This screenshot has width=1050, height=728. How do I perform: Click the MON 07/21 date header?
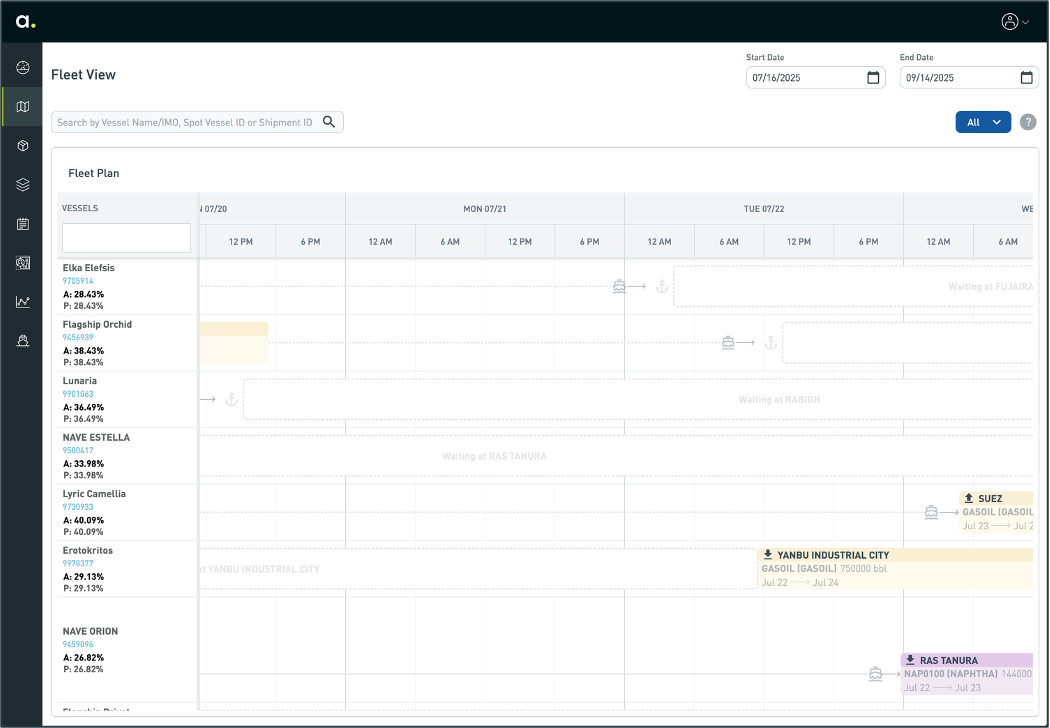[485, 209]
